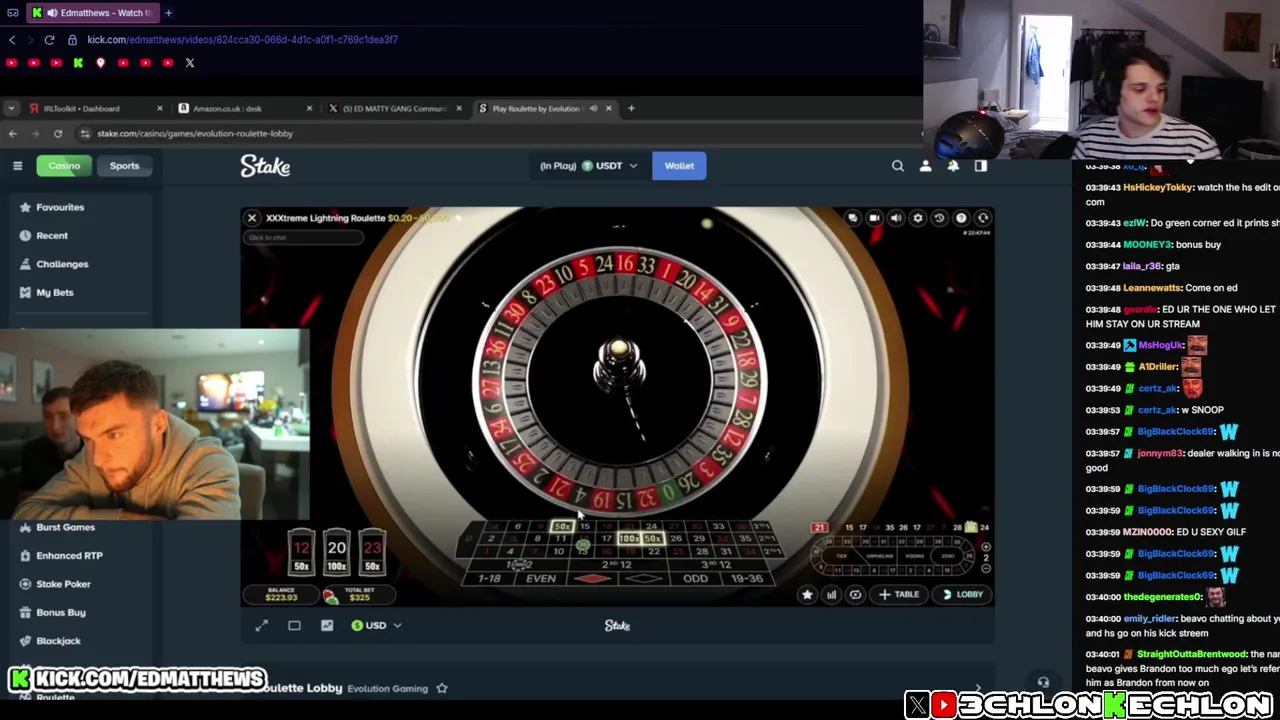The width and height of the screenshot is (1280, 720).
Task: Decrease racetrack neighbours with minus icon
Action: click(986, 568)
